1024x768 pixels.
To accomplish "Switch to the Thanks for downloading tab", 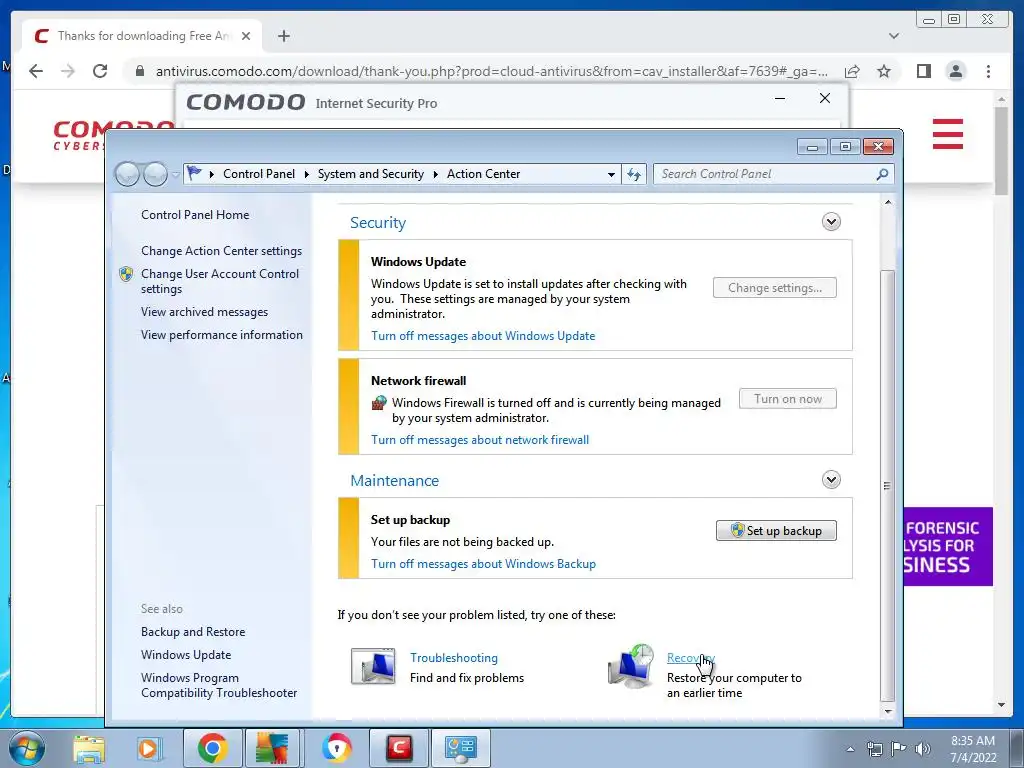I will click(142, 36).
